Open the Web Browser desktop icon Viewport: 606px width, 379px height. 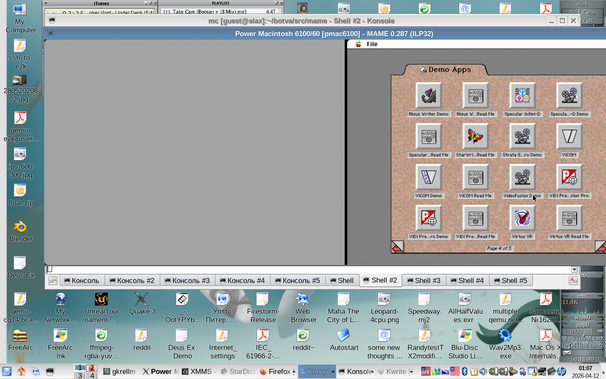[303, 308]
